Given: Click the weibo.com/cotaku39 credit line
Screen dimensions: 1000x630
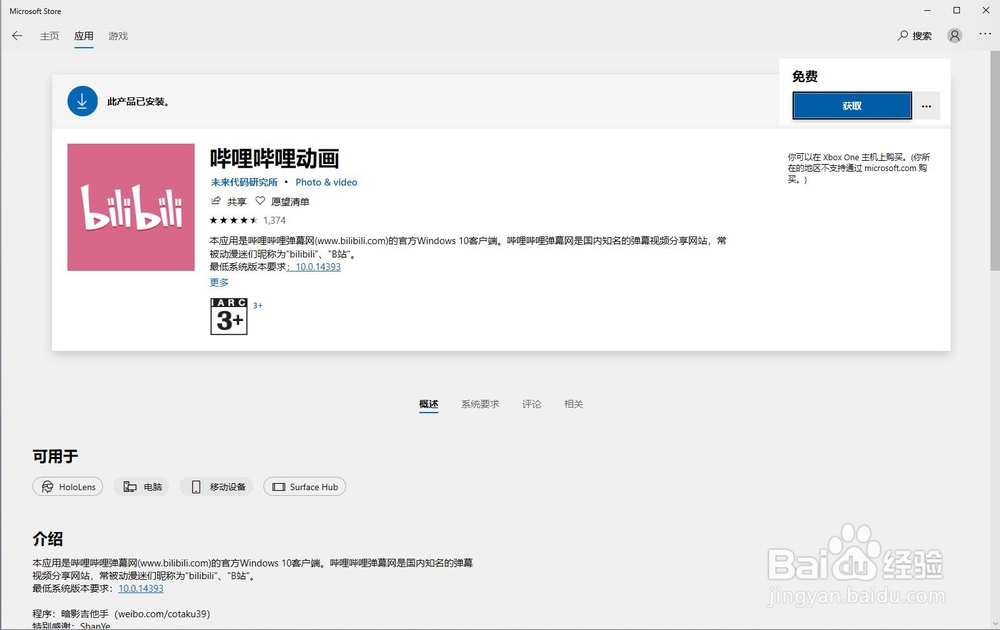Looking at the screenshot, I should (x=121, y=613).
